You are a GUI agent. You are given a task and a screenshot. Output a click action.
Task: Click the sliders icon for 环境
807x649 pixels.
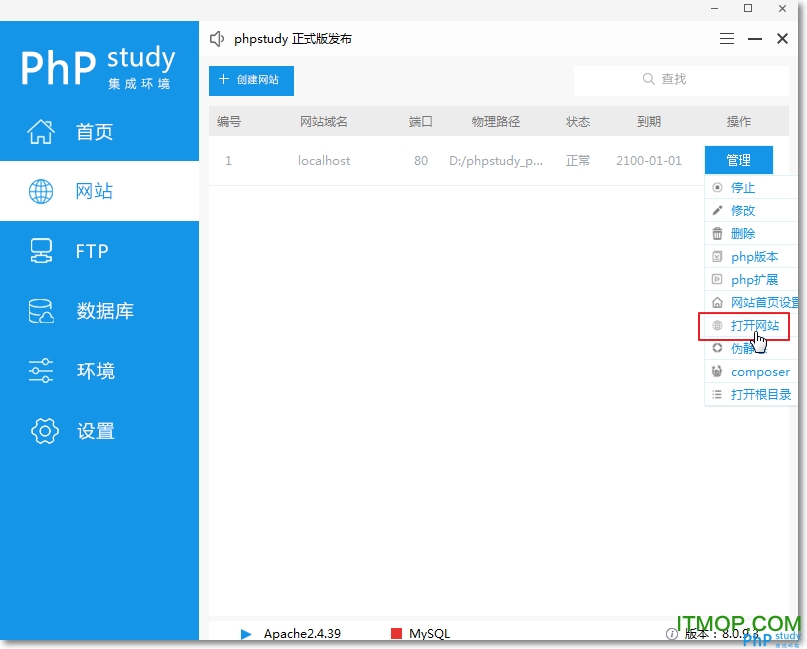coord(41,371)
